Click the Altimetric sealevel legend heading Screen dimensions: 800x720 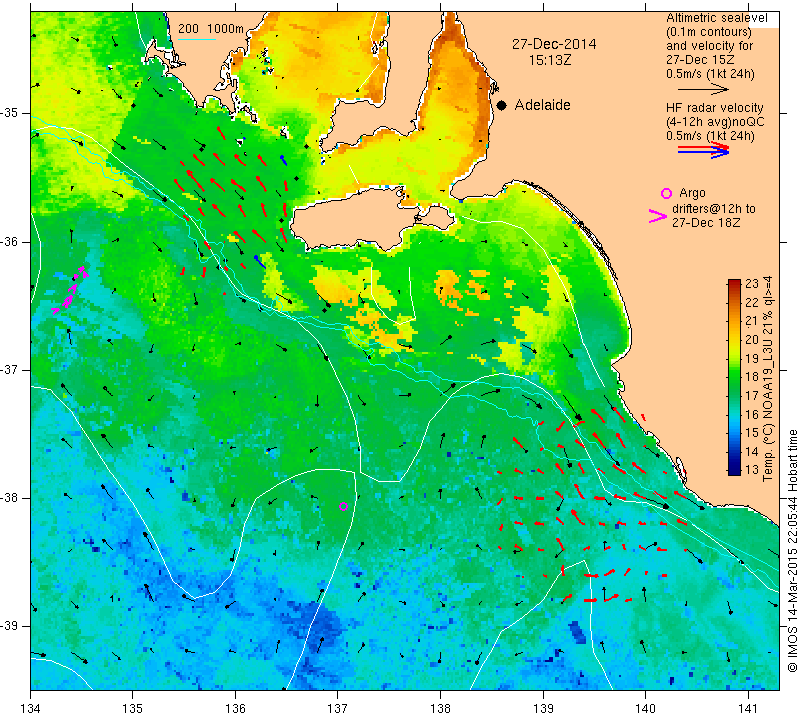click(x=717, y=18)
